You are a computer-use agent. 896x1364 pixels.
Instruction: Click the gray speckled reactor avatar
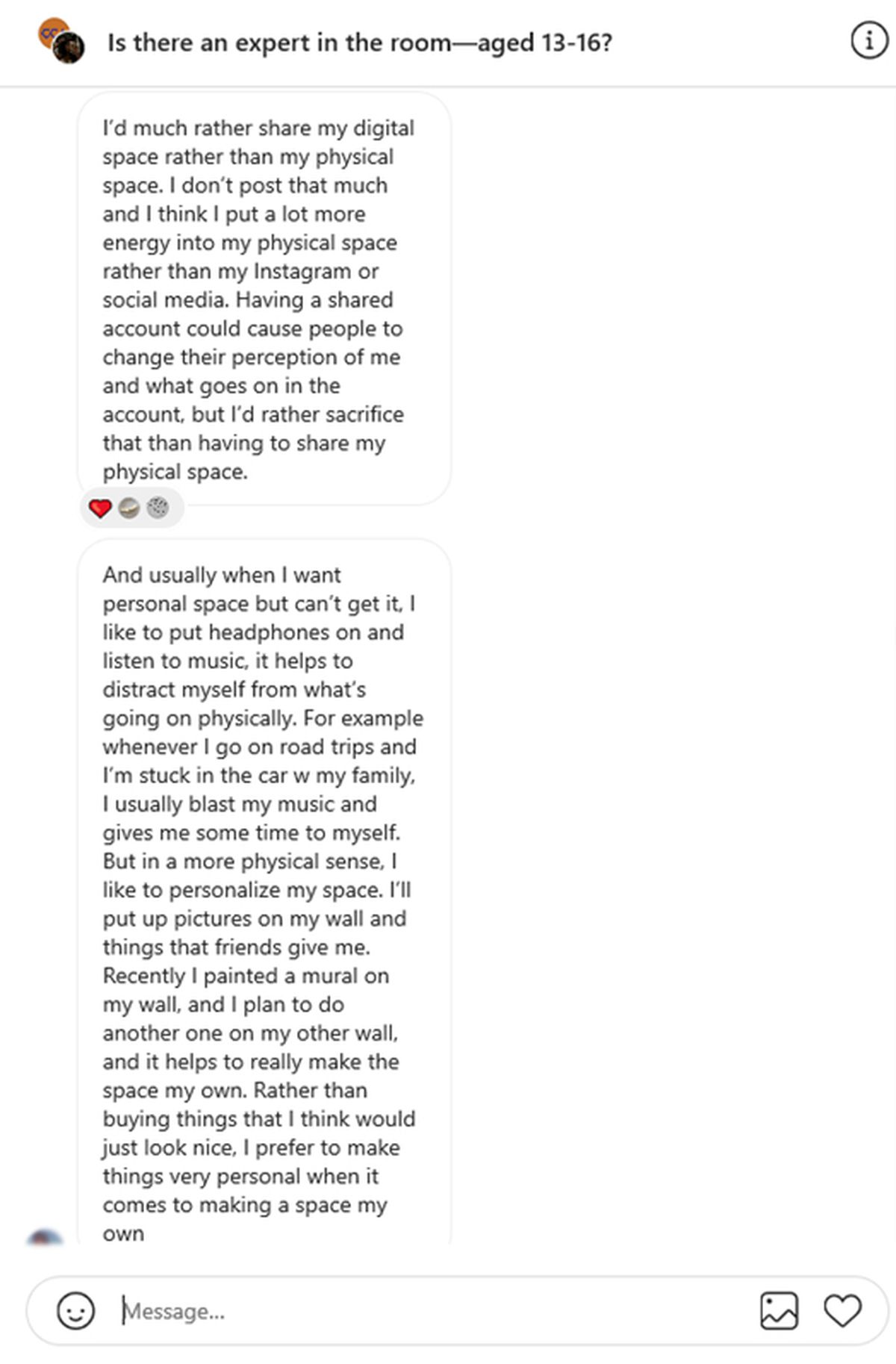pyautogui.click(x=158, y=508)
